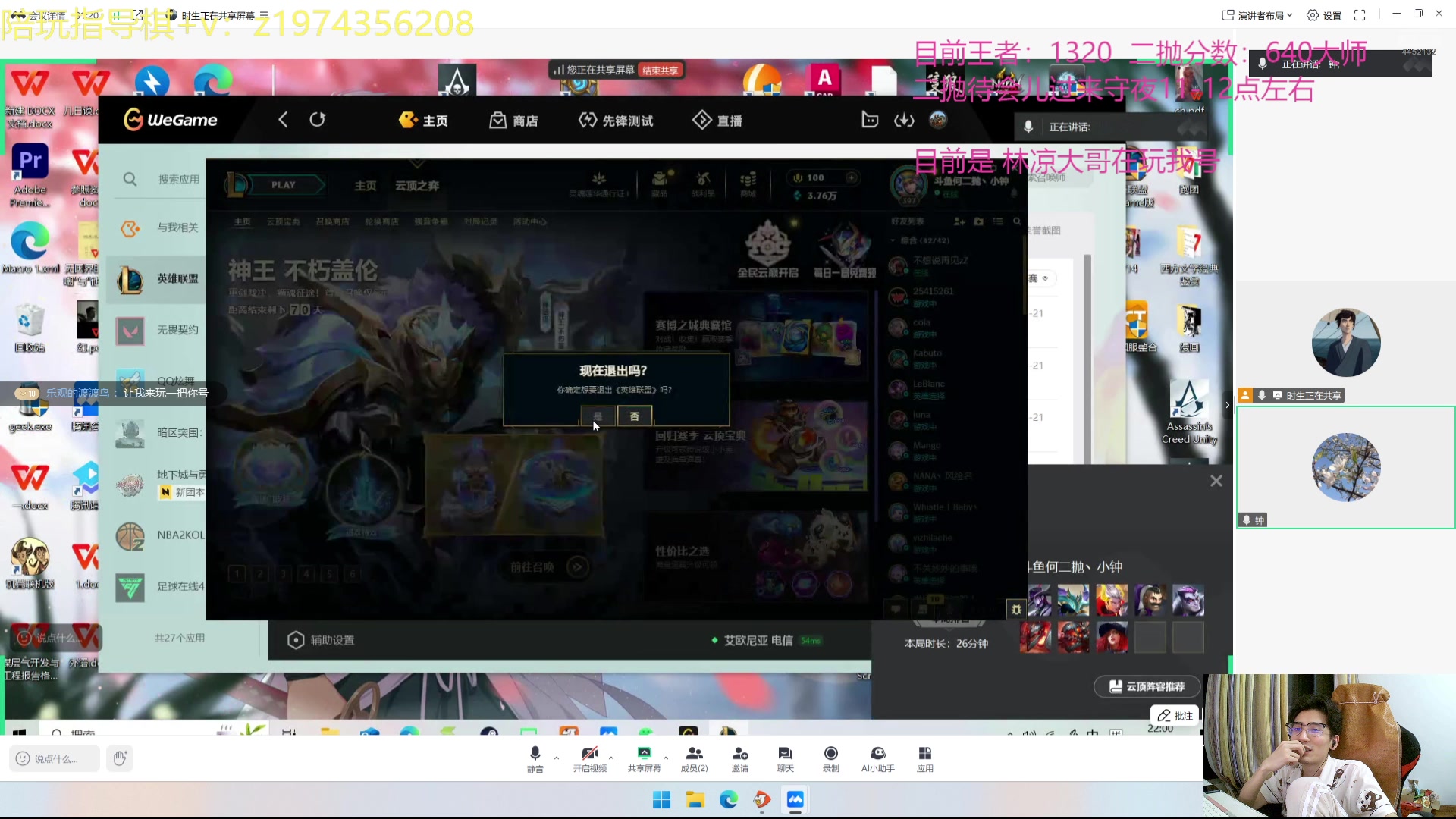Search friends with the friend list magnifier

[x=1017, y=221]
